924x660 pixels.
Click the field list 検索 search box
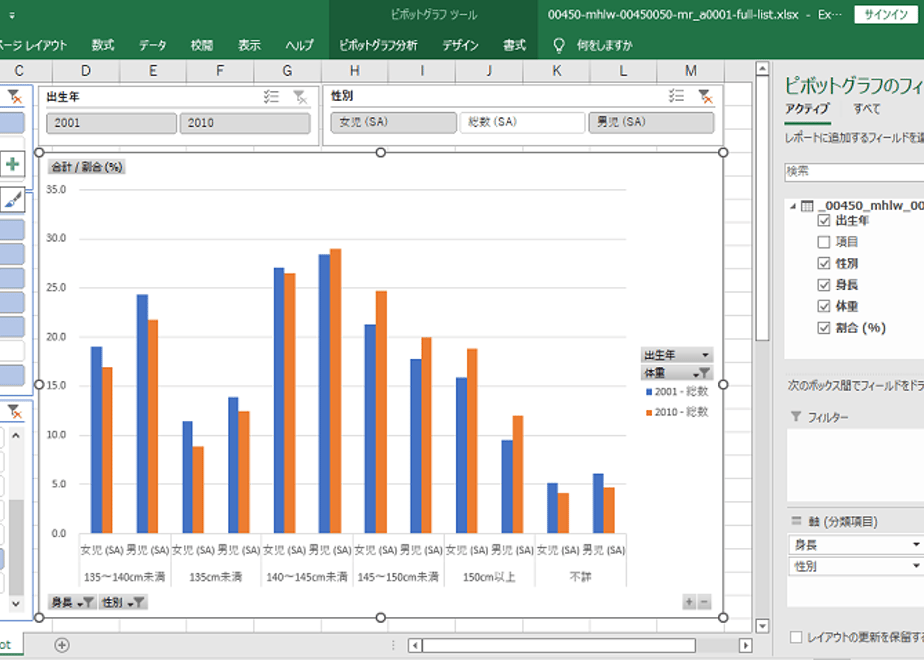click(x=854, y=171)
